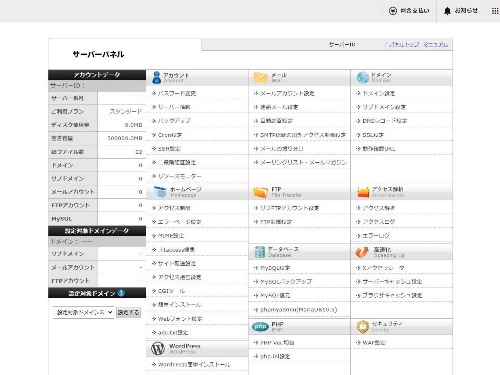Open 簡単インストール under Homepage
Viewport: 500px width, 375px height.
[179, 304]
